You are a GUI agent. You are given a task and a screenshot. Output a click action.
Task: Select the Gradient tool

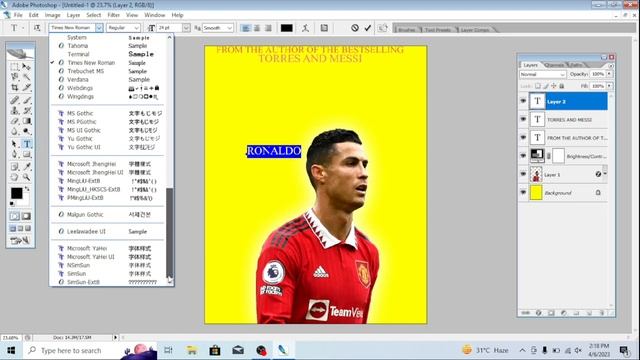pos(27,121)
